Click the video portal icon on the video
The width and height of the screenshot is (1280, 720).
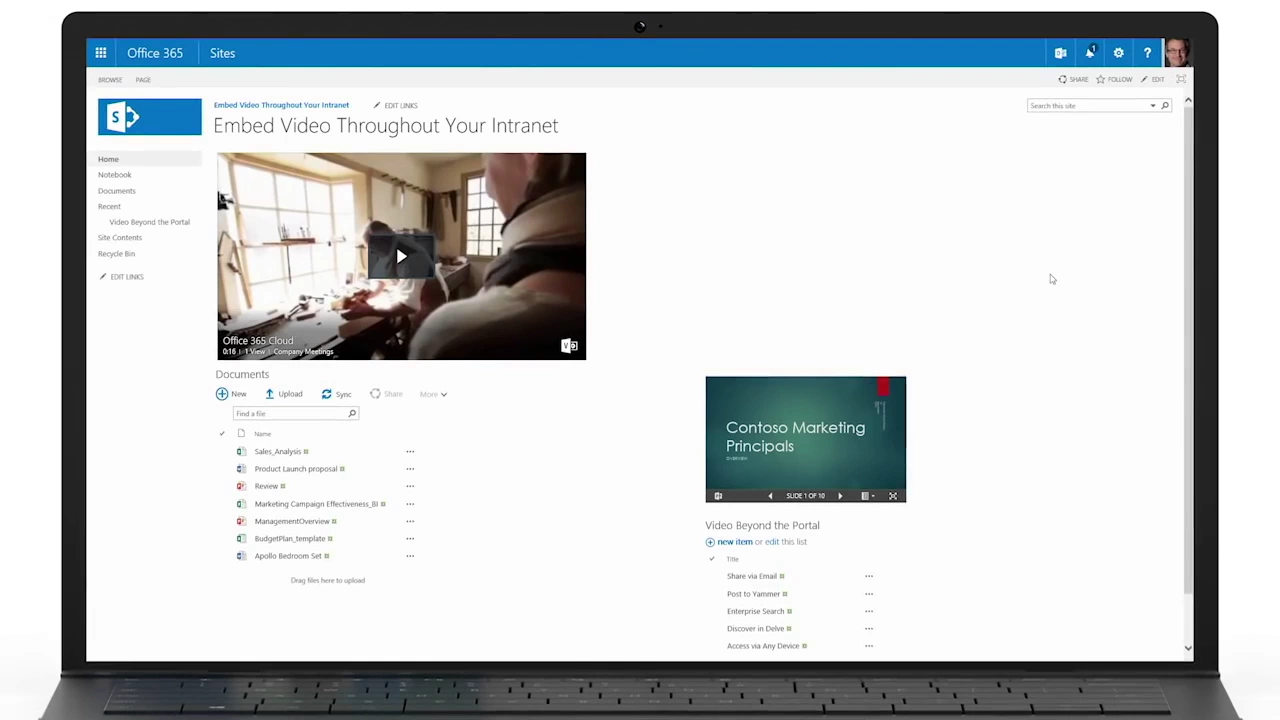click(569, 346)
